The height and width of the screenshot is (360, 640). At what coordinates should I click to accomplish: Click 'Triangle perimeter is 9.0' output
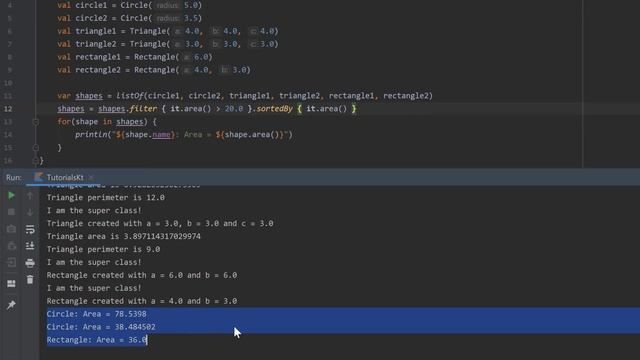pos(103,249)
